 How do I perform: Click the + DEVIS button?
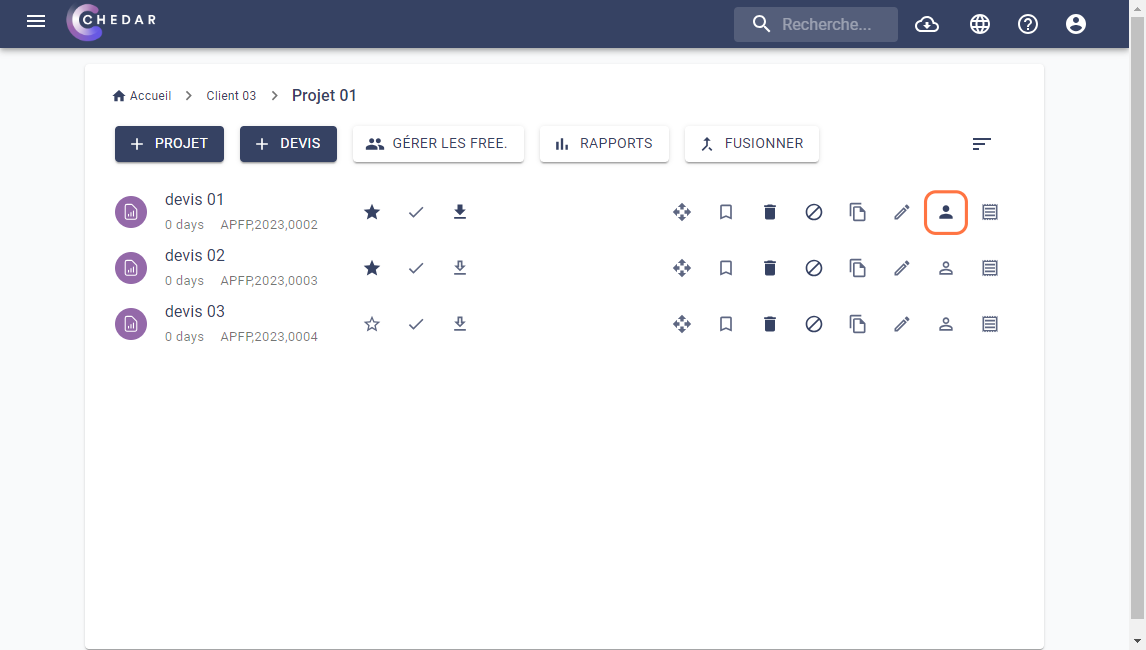point(289,144)
